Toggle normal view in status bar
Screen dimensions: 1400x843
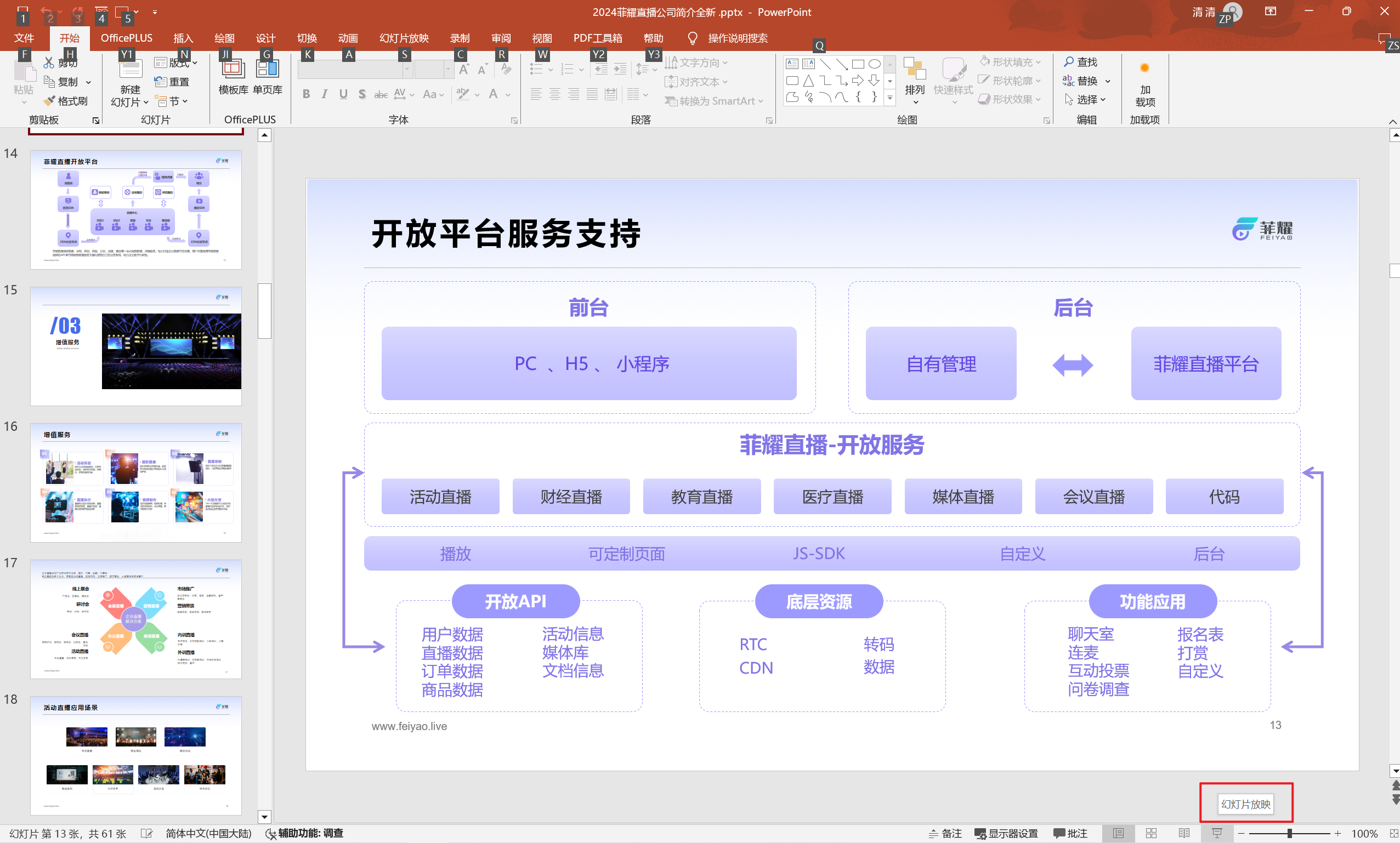point(1118,833)
